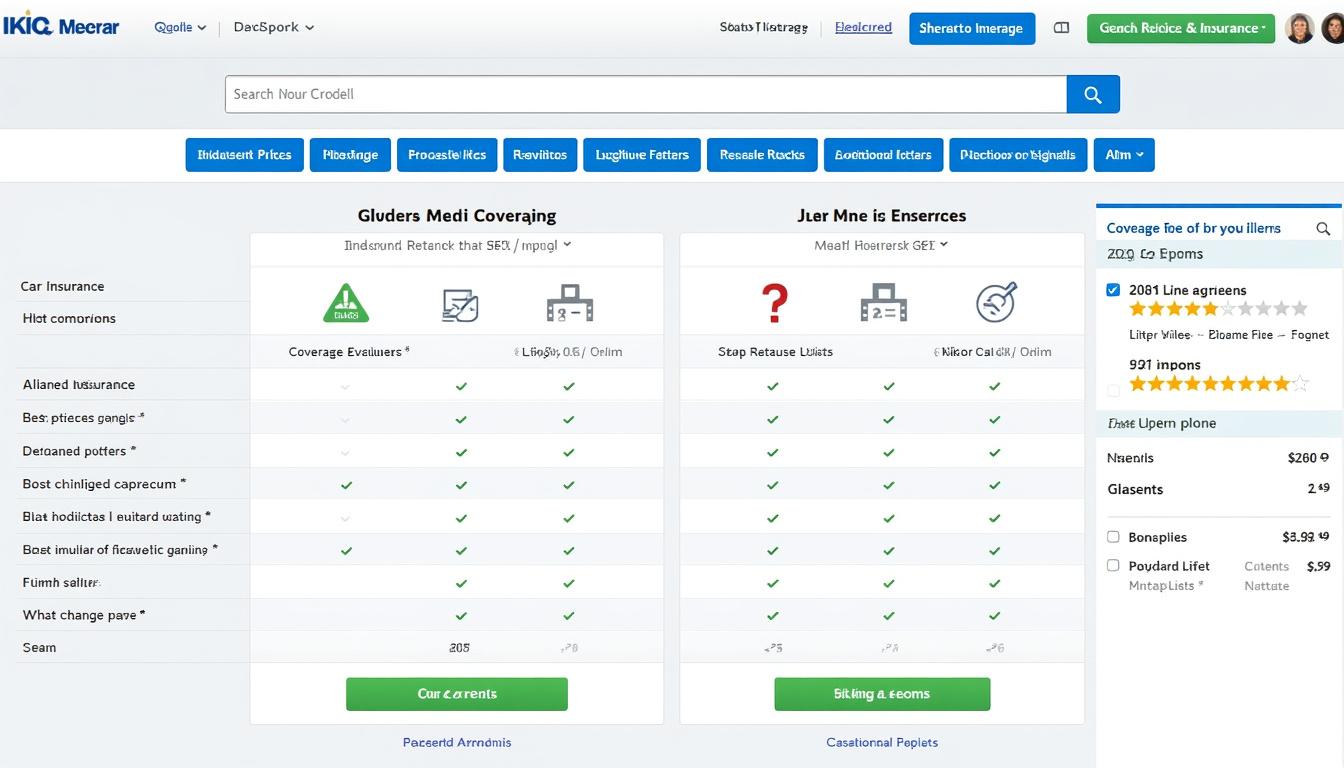Click the sidebar coverage search magnifier icon
This screenshot has height=768, width=1344.
pos(1323,229)
